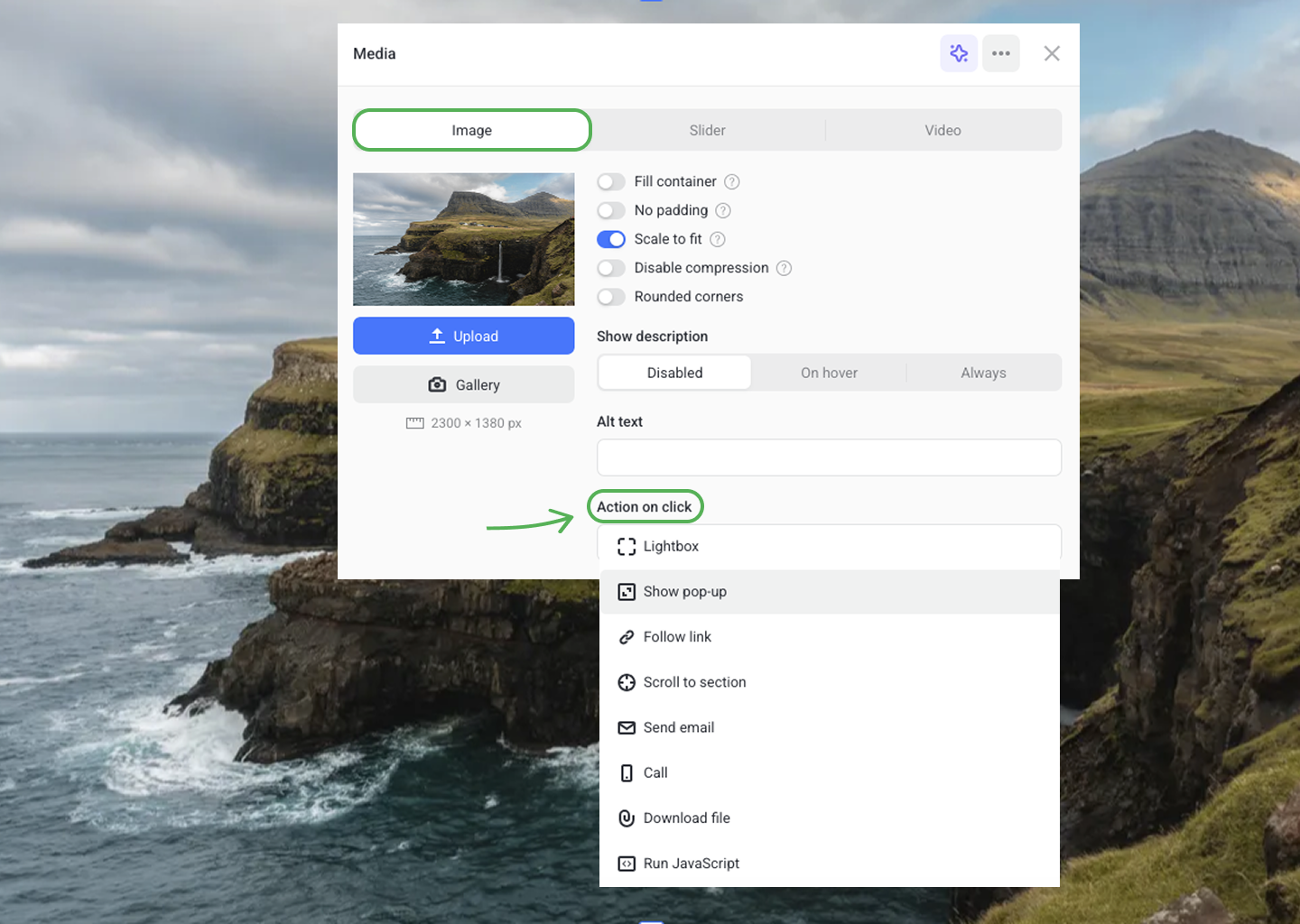Open the three-dots more options menu

coord(1000,53)
